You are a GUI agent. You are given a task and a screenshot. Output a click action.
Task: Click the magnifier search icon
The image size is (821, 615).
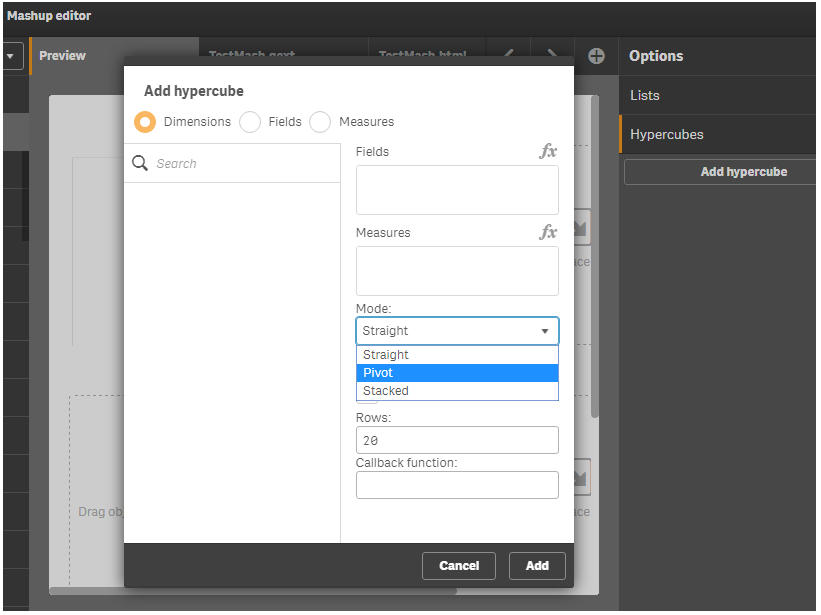pyautogui.click(x=140, y=163)
